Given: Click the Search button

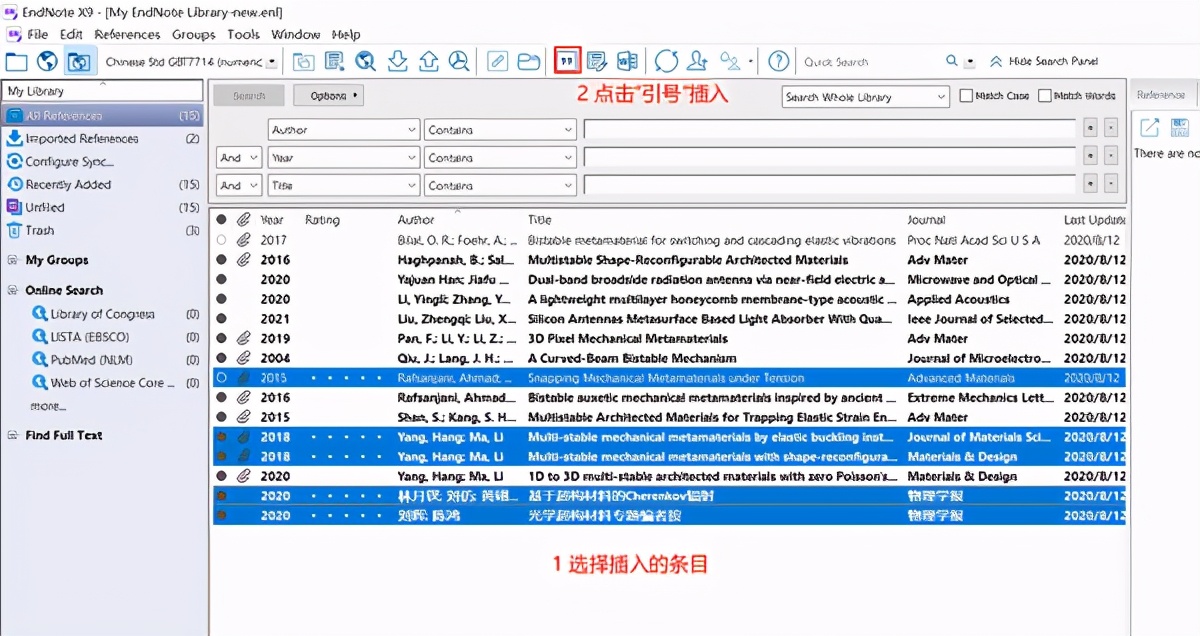Looking at the screenshot, I should 249,96.
